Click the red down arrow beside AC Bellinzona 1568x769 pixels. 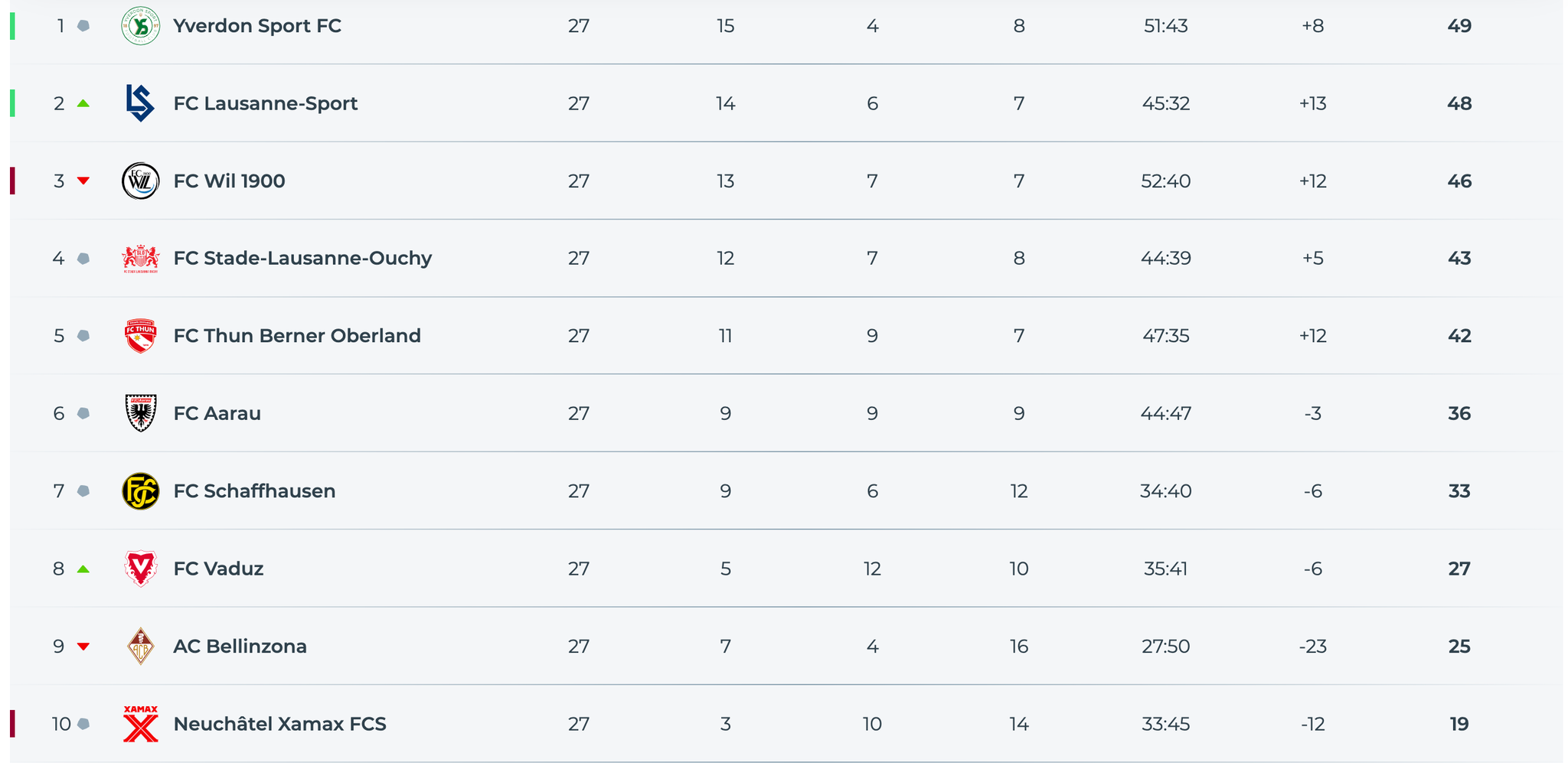click(83, 647)
